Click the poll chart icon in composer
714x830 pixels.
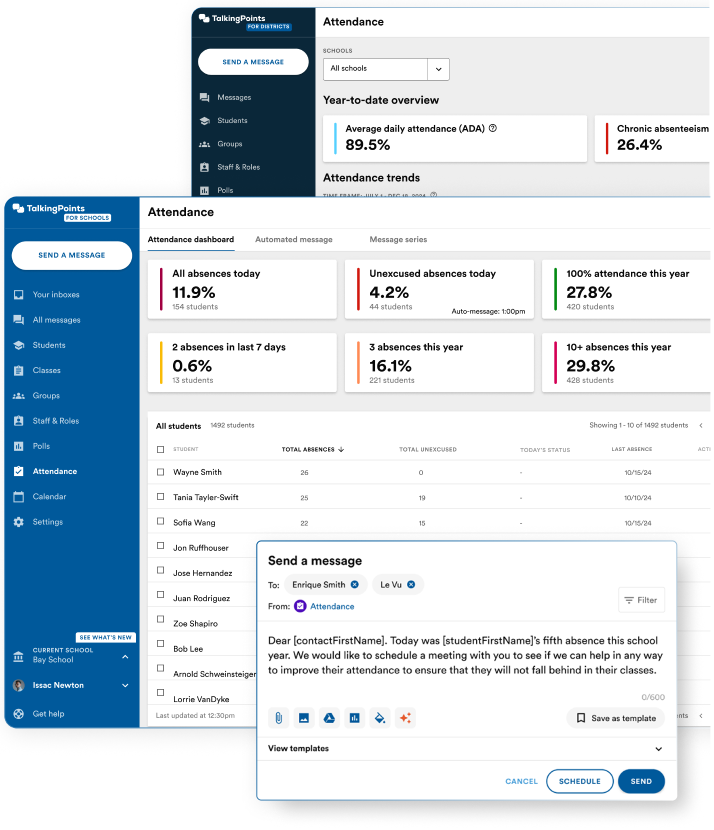354,718
